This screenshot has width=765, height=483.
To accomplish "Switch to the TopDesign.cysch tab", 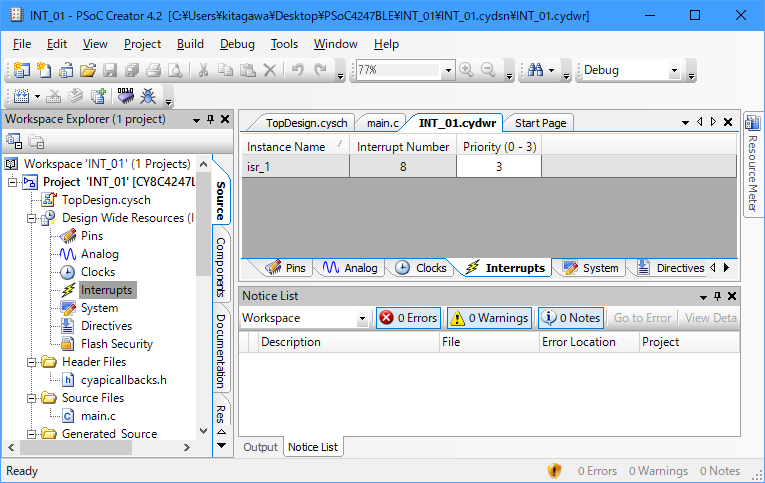I will coord(305,123).
